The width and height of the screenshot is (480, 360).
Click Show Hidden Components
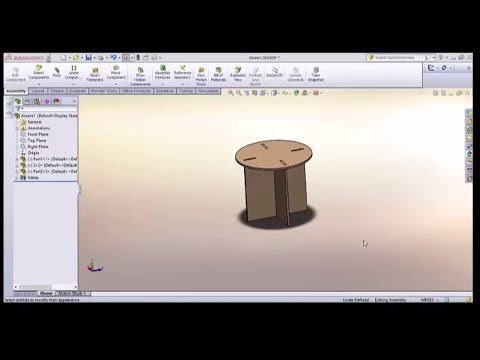[140, 76]
